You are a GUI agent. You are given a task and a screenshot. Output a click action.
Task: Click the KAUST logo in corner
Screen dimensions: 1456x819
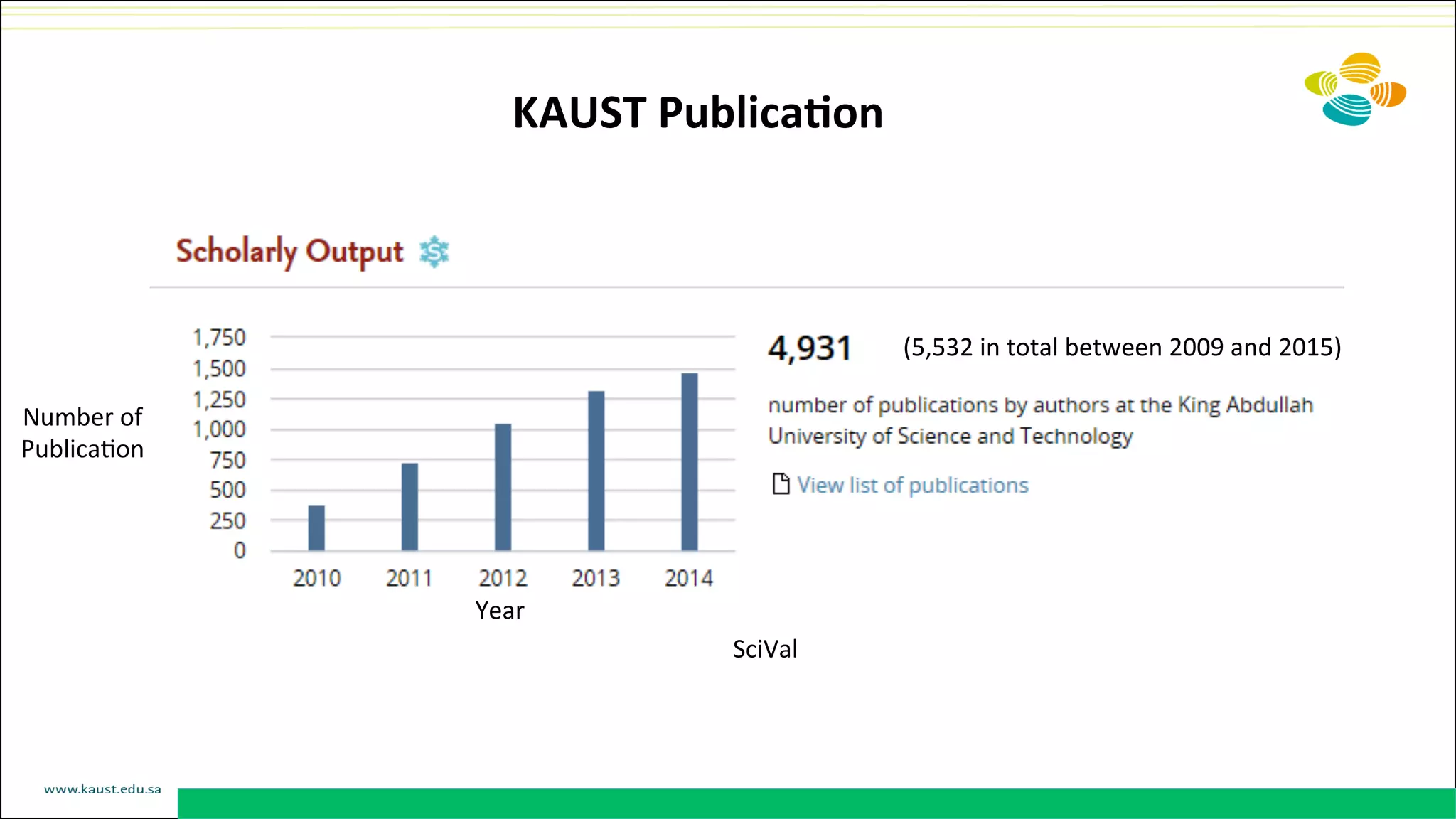click(x=1356, y=89)
